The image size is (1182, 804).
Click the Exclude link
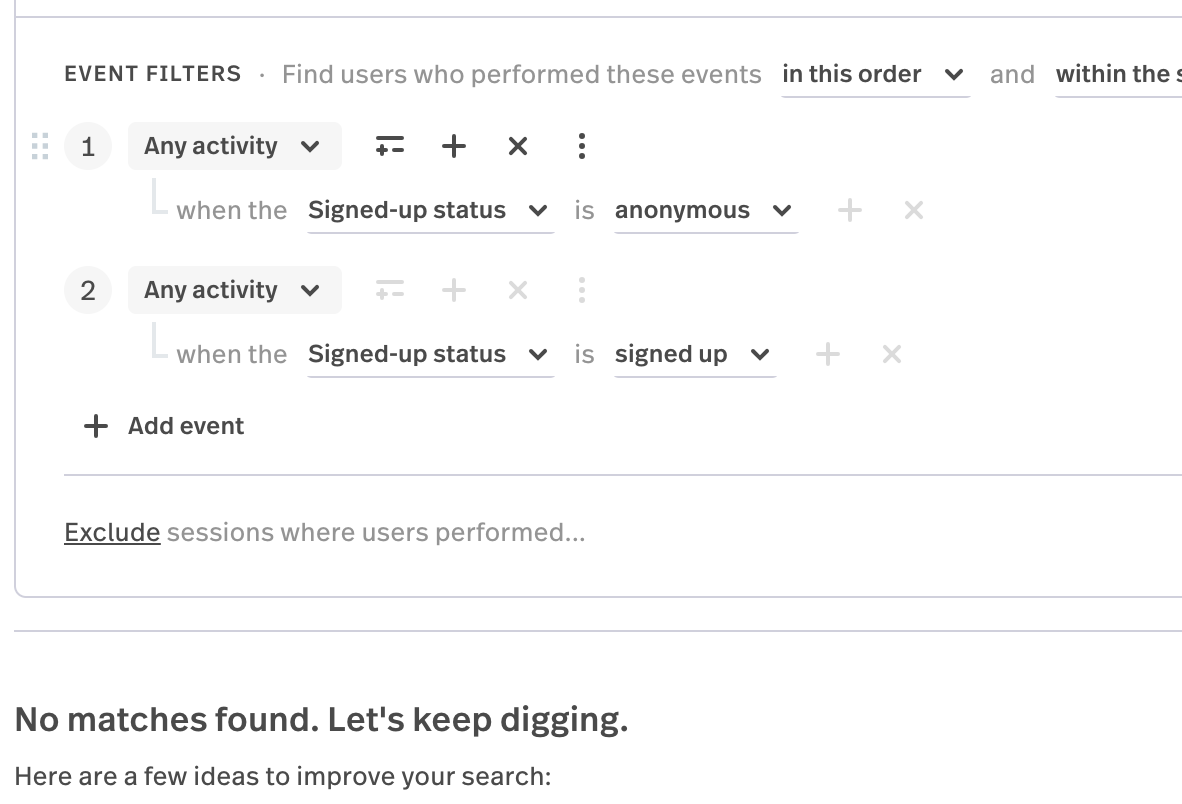112,532
